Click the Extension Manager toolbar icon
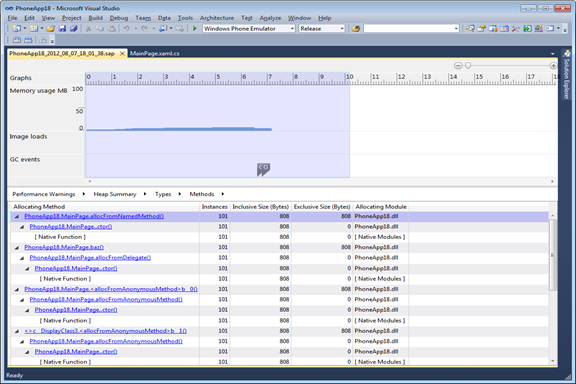The image size is (576, 384). click(x=539, y=28)
